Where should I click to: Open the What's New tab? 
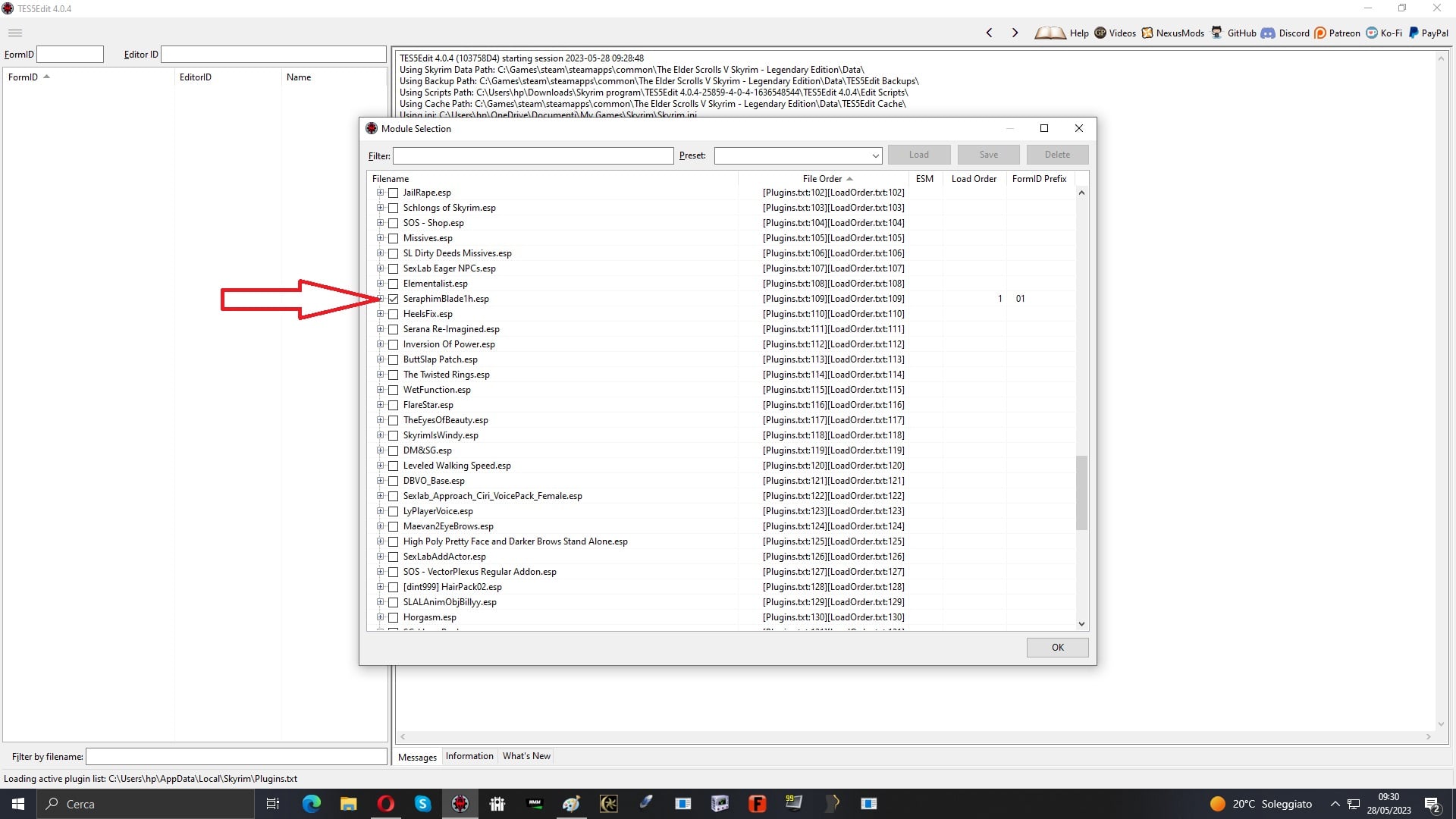coord(526,756)
